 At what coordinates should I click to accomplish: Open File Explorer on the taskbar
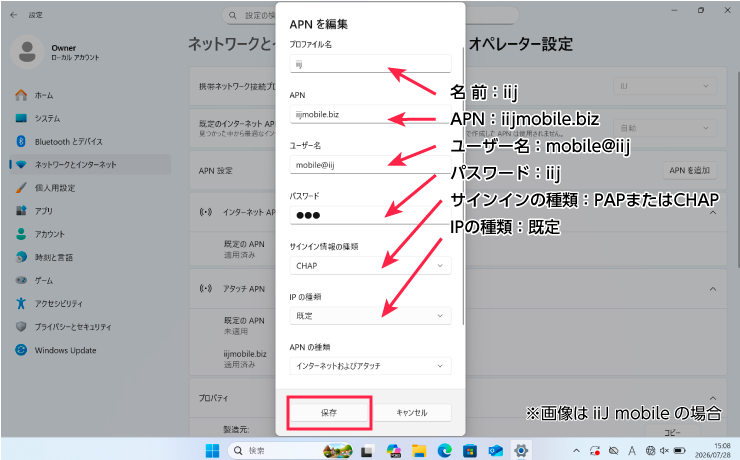419,451
